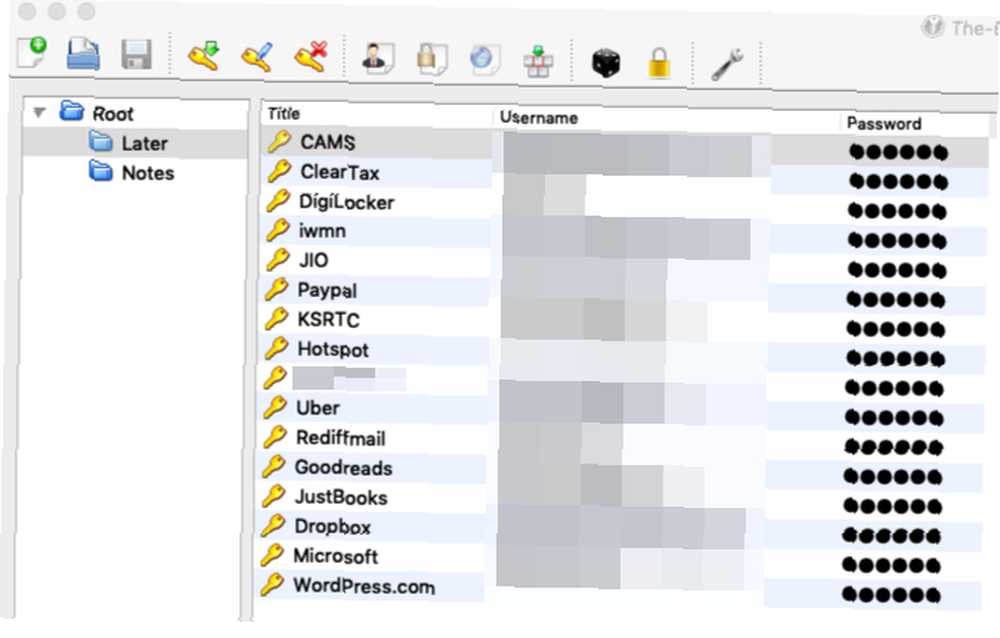This screenshot has width=1000, height=638.
Task: Click the masked password in the JIO row
Action: point(897,271)
